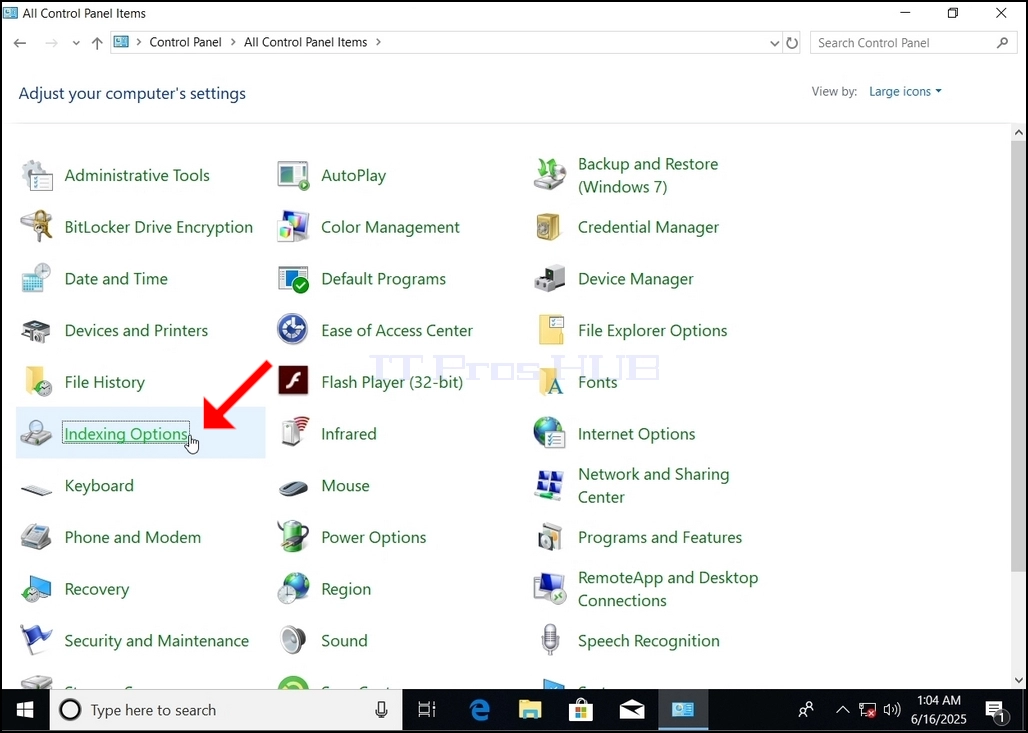Click the Device Manager link text
This screenshot has width=1028, height=733.
click(635, 279)
